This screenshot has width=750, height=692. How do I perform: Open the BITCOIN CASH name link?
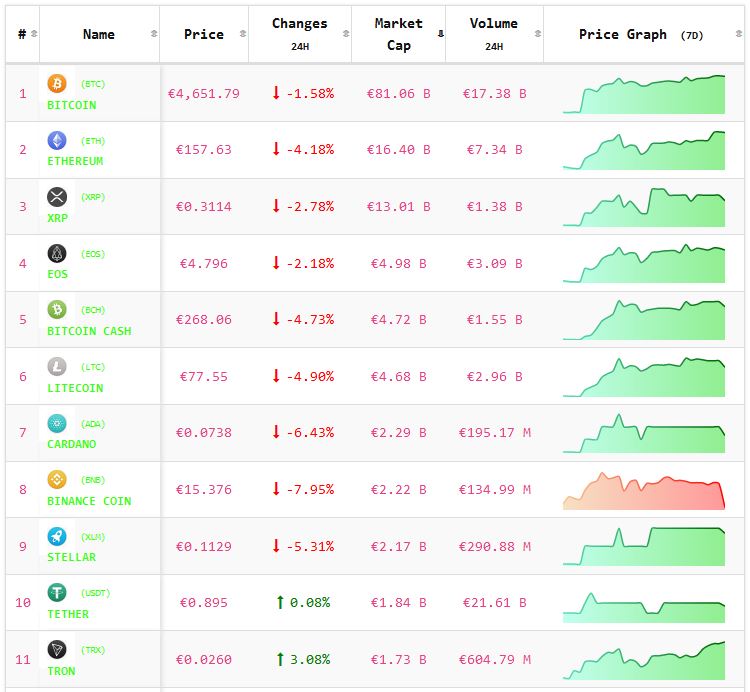coord(89,331)
